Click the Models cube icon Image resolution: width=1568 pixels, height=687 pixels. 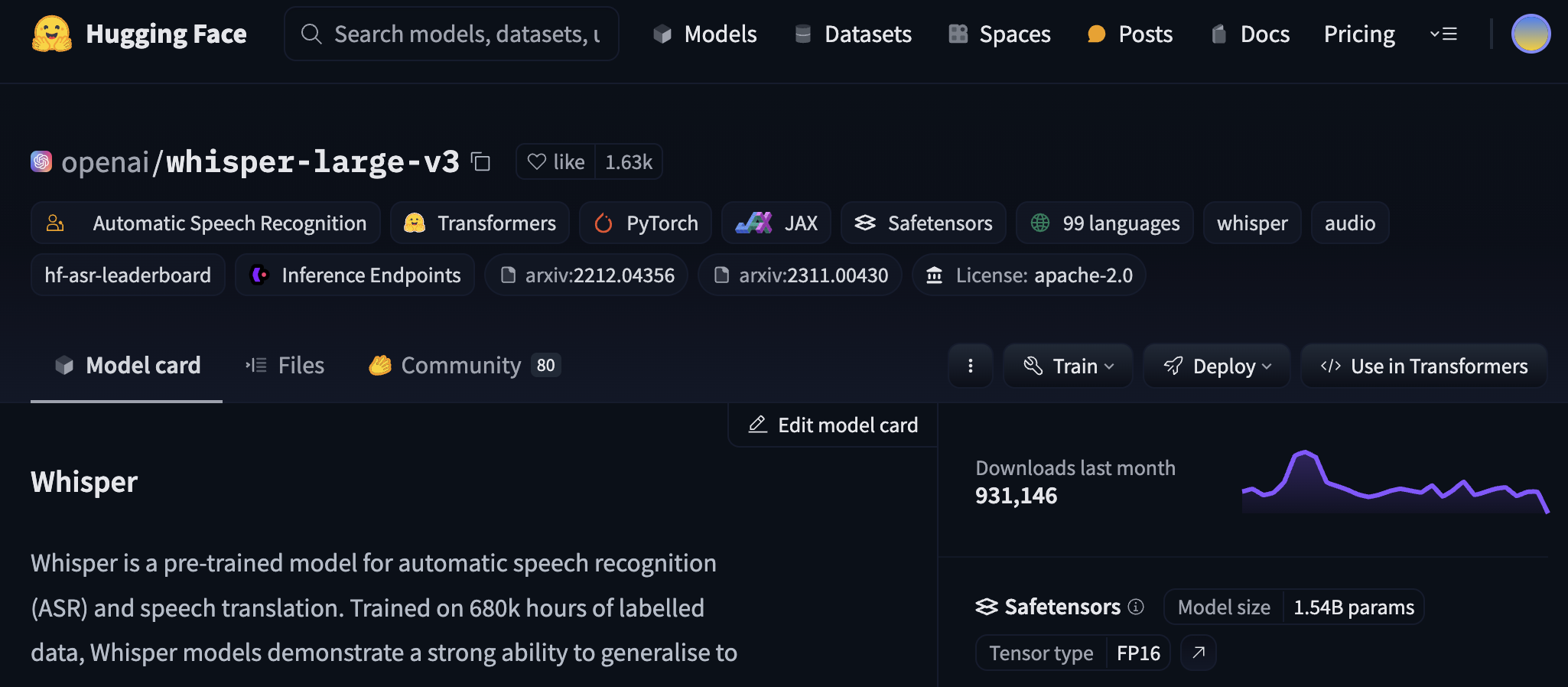coord(662,34)
